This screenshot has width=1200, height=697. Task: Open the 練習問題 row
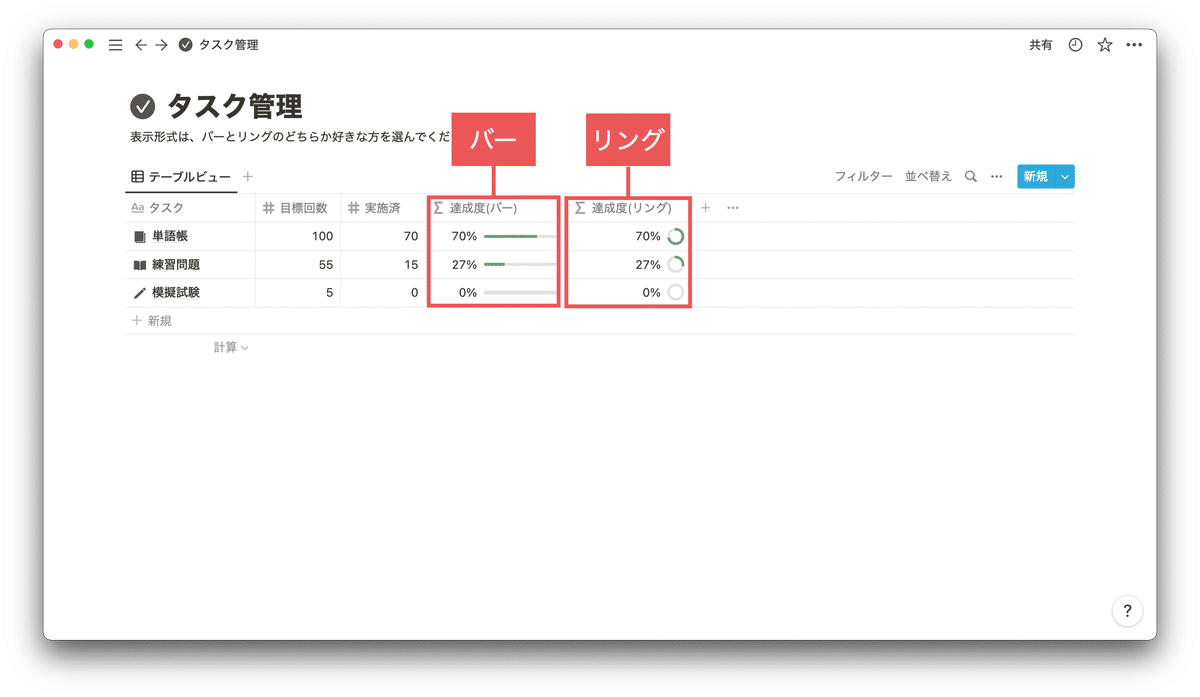(176, 265)
